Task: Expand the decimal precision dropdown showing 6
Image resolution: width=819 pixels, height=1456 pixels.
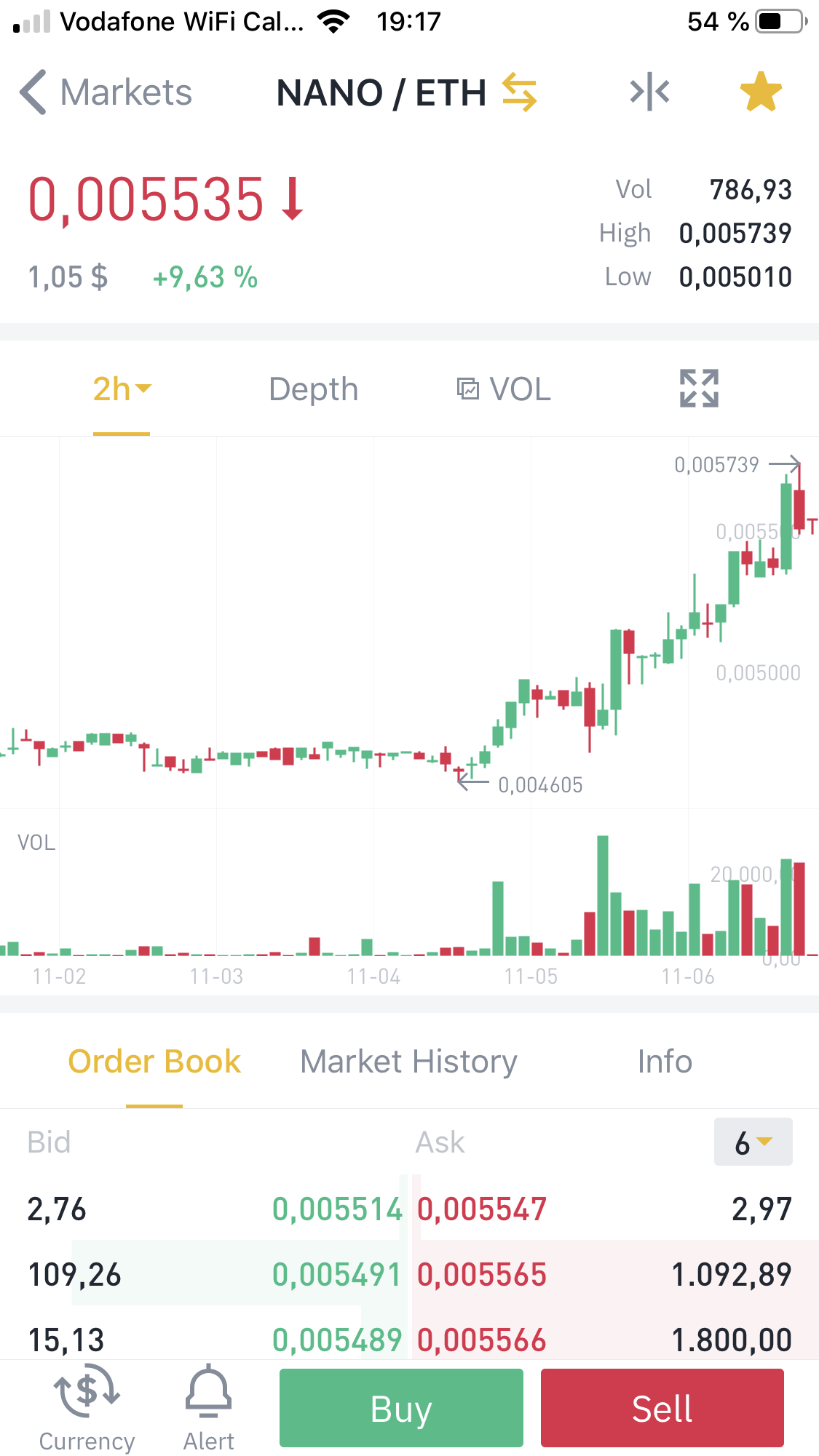Action: tap(753, 1142)
